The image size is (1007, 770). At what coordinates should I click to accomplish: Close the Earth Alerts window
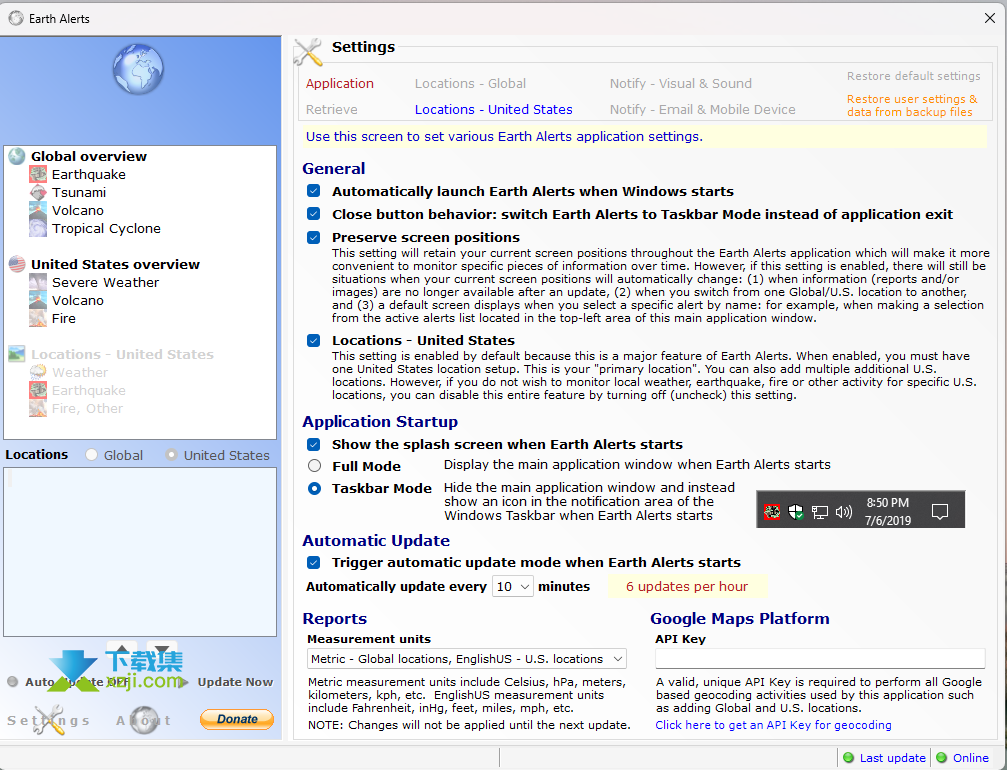pos(990,18)
